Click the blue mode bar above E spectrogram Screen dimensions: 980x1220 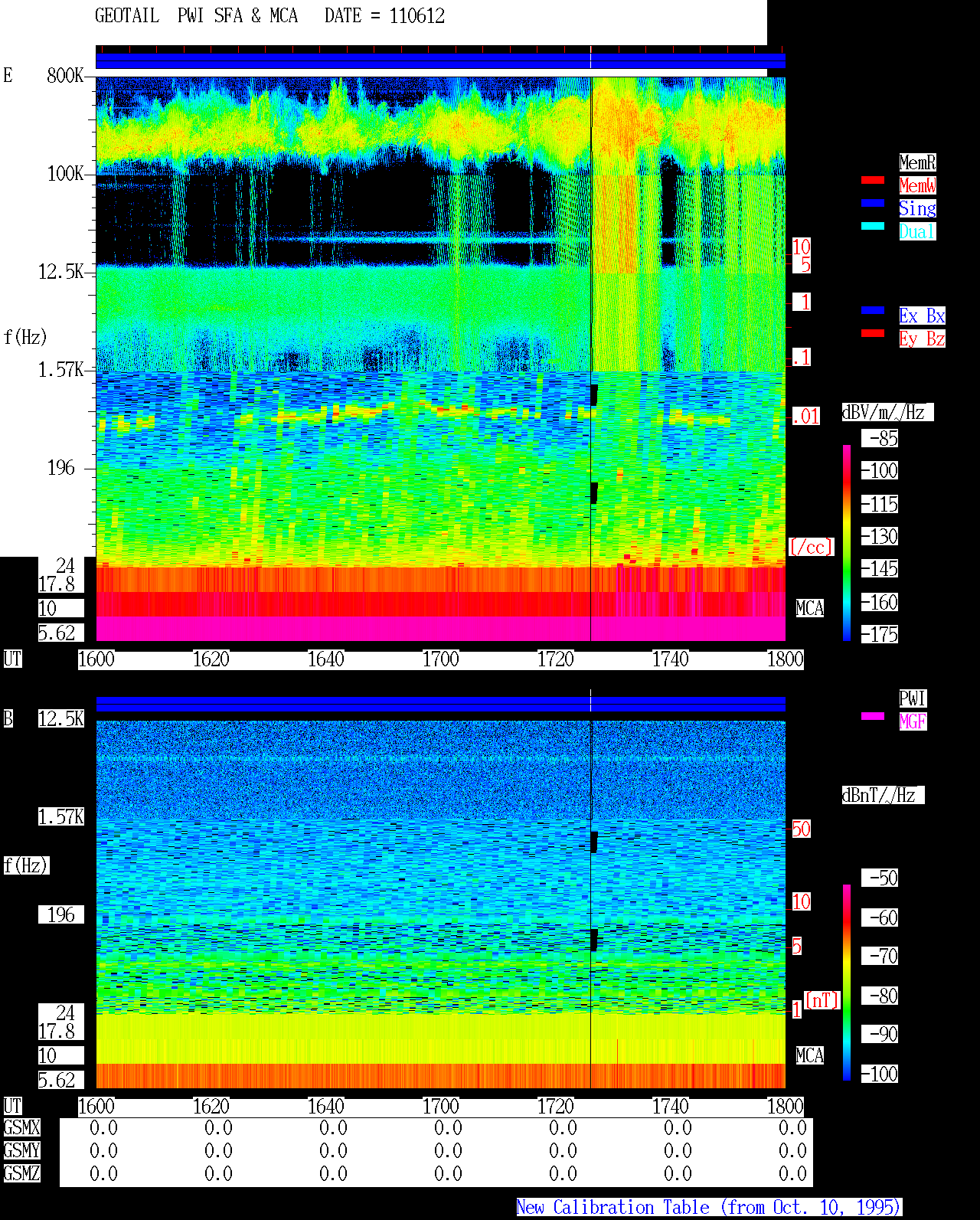tap(440, 61)
